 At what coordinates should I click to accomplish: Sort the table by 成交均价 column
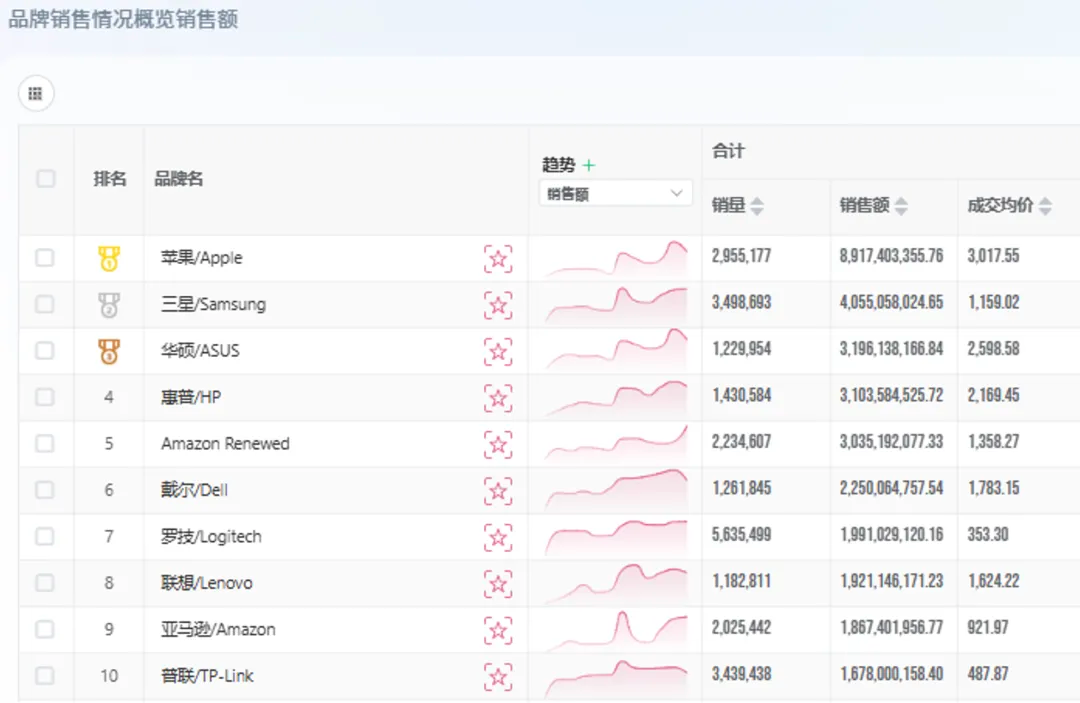click(x=1044, y=205)
